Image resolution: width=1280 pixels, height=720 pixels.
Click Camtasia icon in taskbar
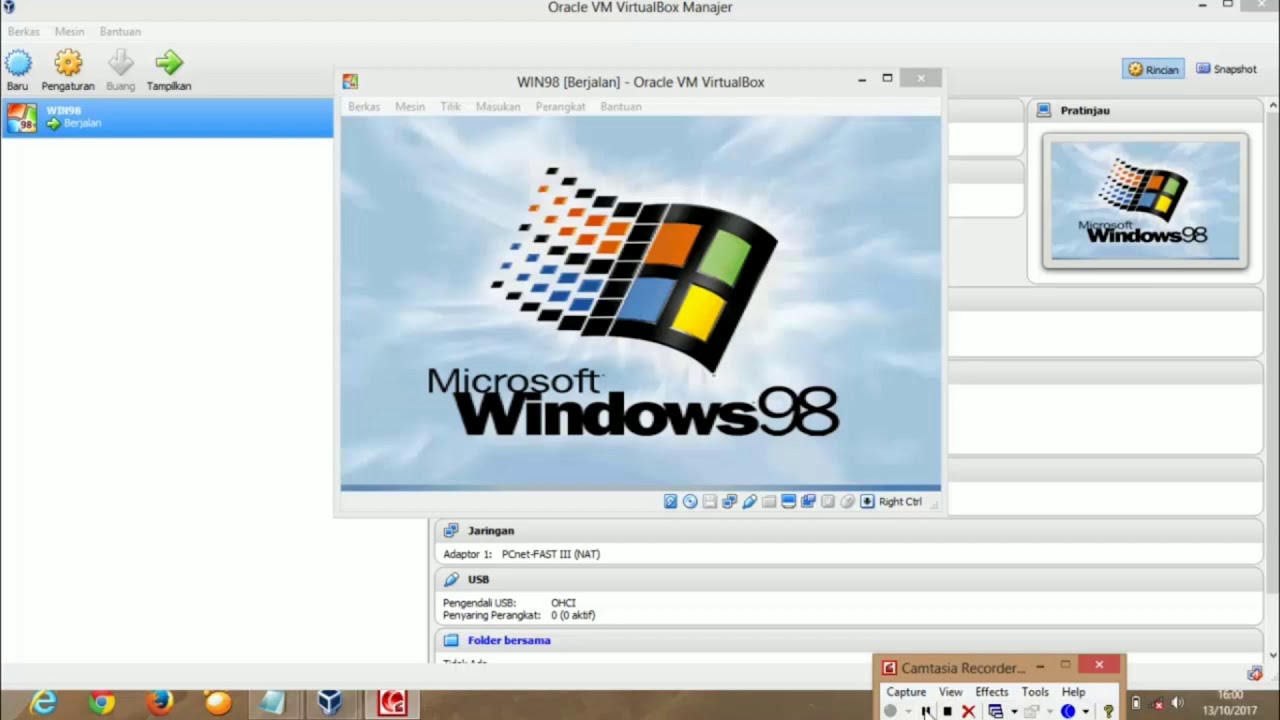[392, 704]
